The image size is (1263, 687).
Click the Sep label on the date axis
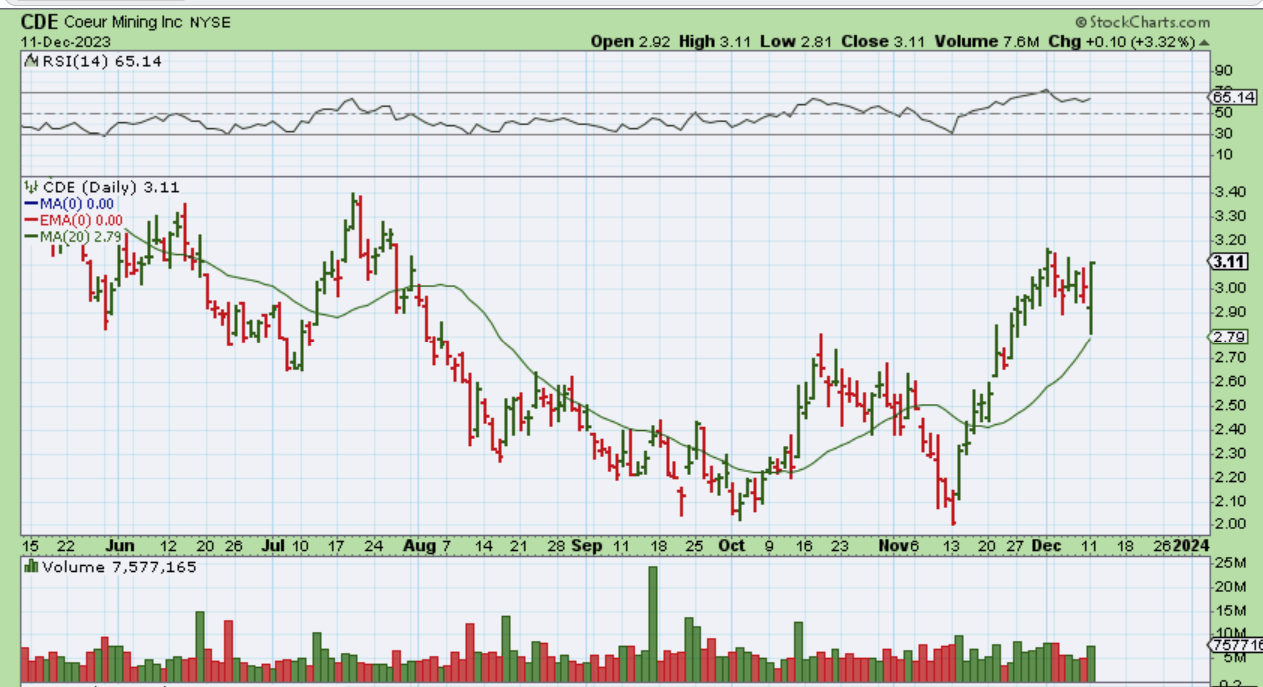tap(587, 546)
